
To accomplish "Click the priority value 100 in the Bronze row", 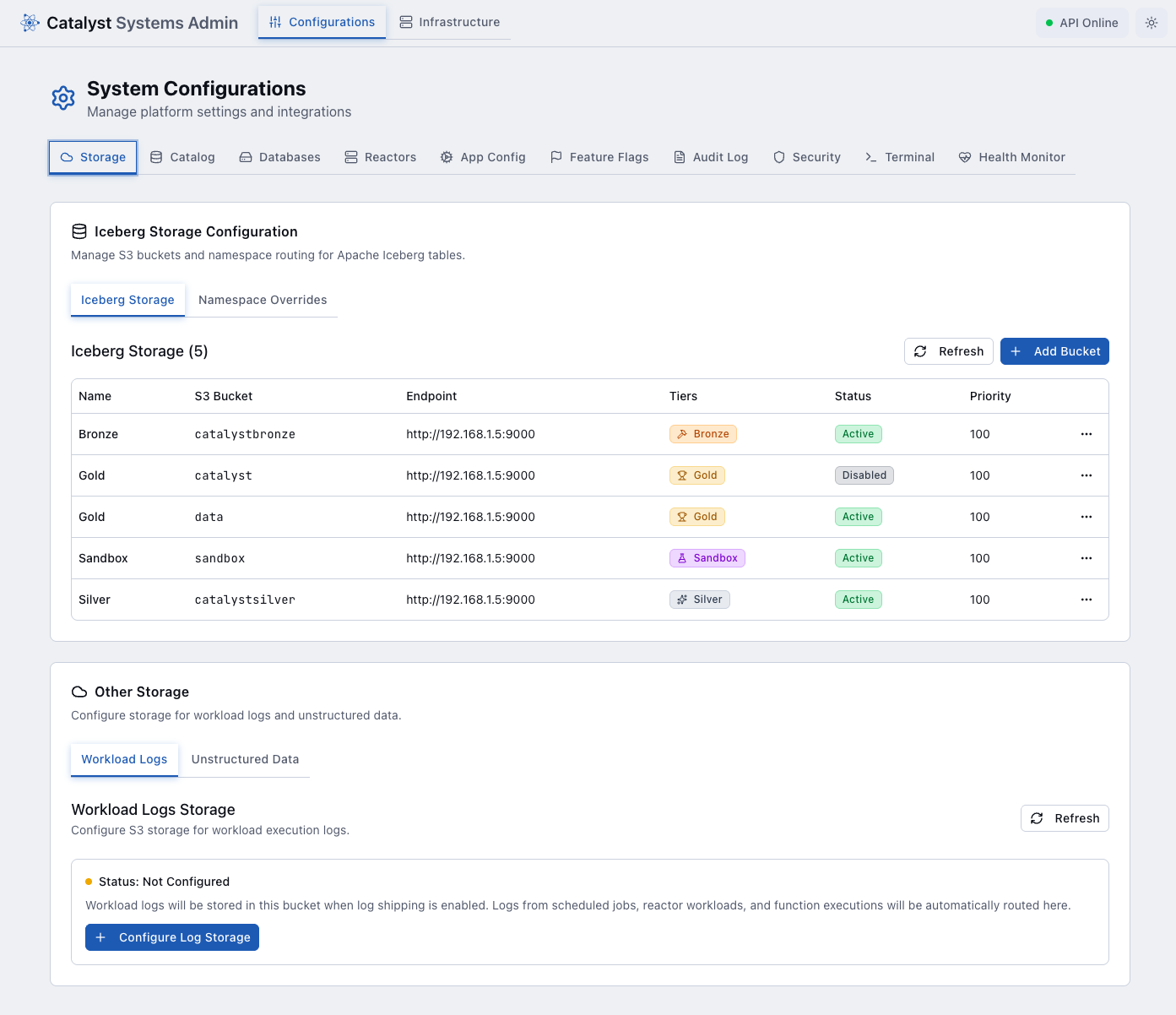I will 980,434.
